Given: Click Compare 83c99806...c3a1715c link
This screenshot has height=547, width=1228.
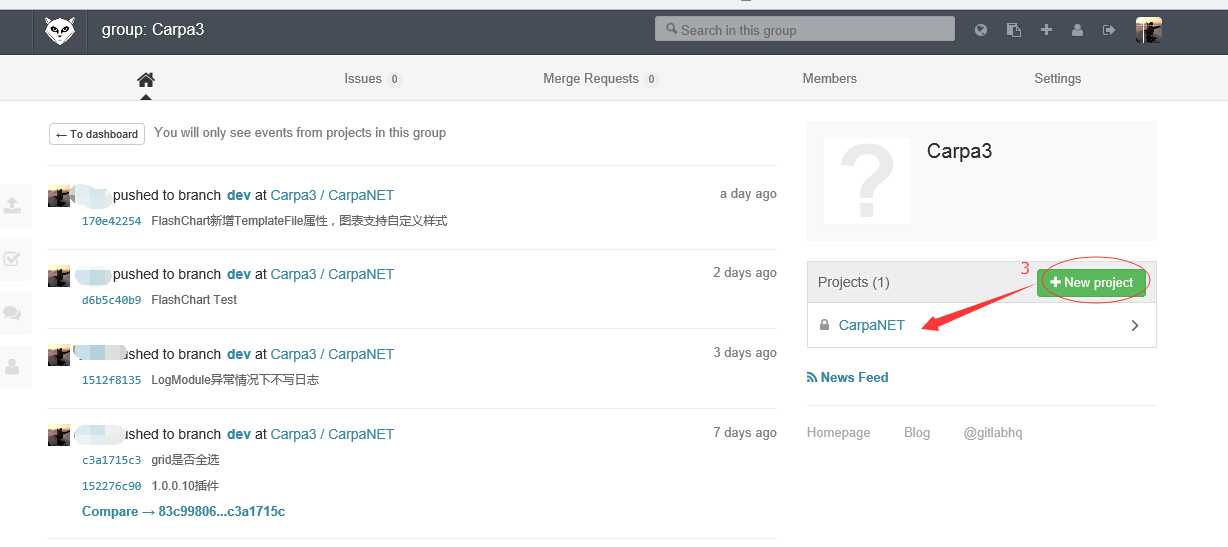Looking at the screenshot, I should (x=183, y=512).
